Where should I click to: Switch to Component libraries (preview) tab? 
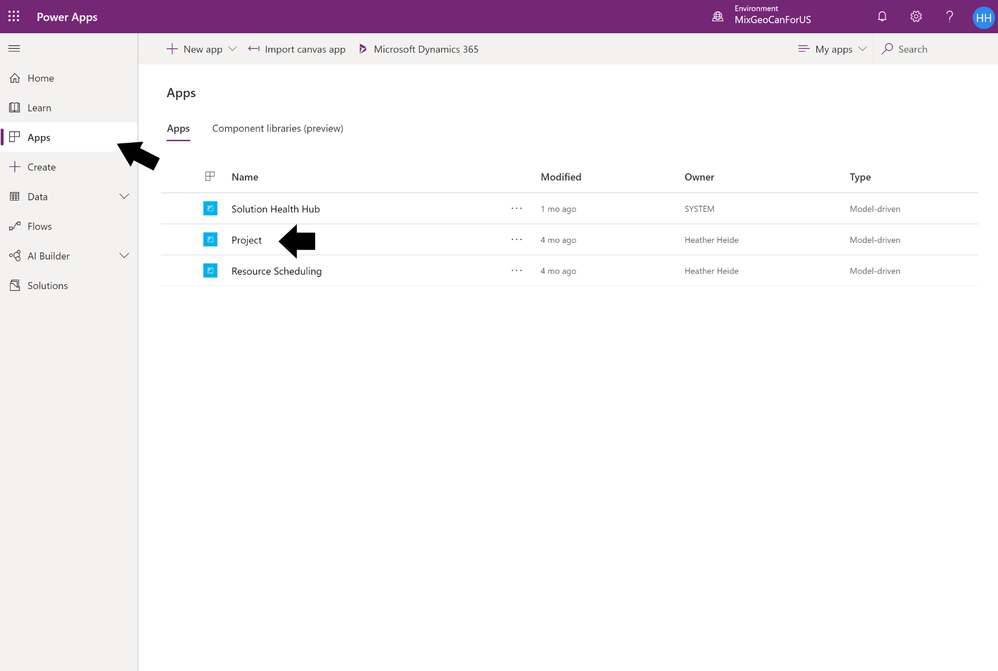pyautogui.click(x=278, y=129)
